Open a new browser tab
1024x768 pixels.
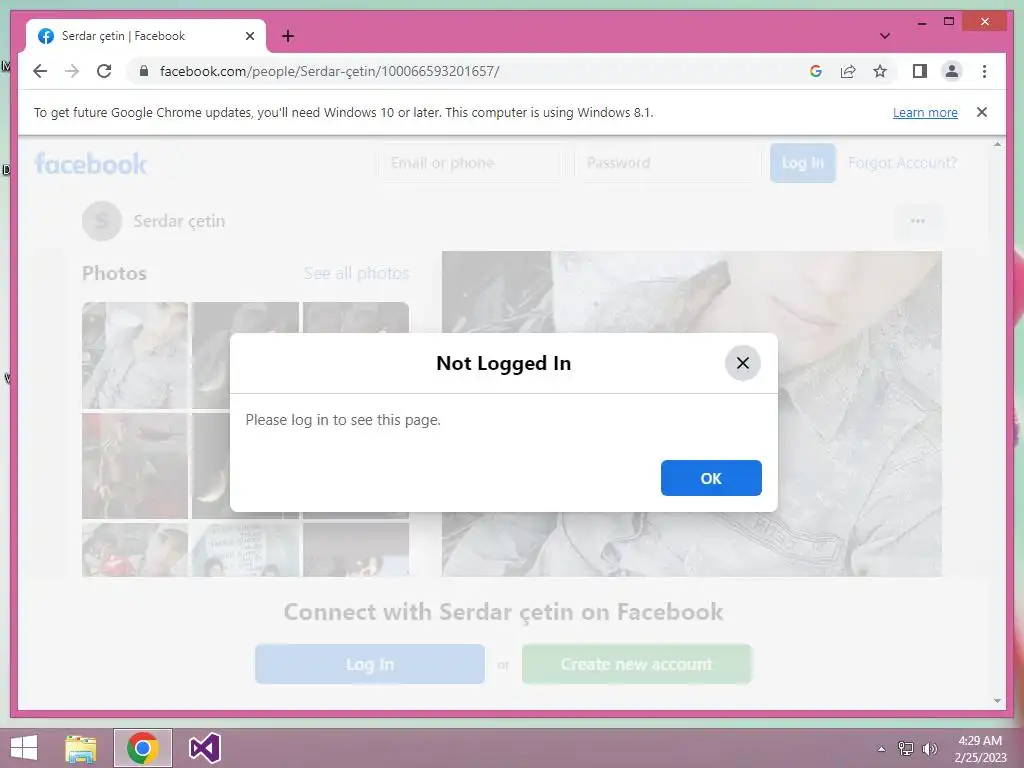[x=288, y=36]
